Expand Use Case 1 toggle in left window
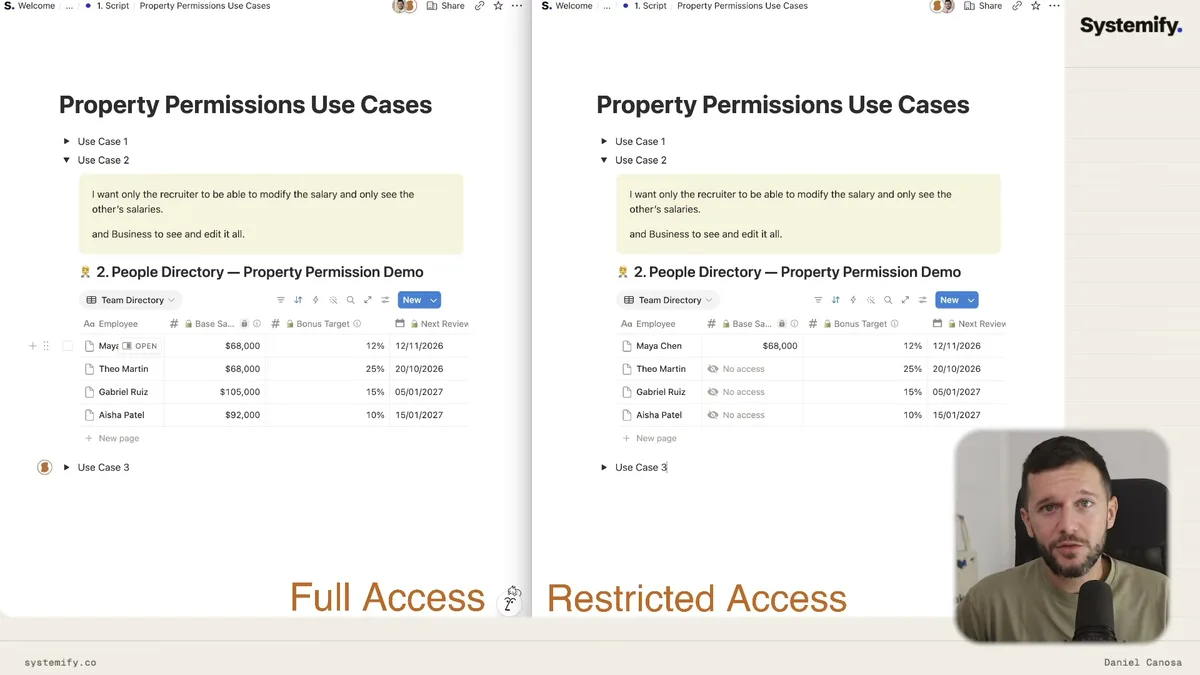The height and width of the screenshot is (675, 1200). (x=67, y=141)
